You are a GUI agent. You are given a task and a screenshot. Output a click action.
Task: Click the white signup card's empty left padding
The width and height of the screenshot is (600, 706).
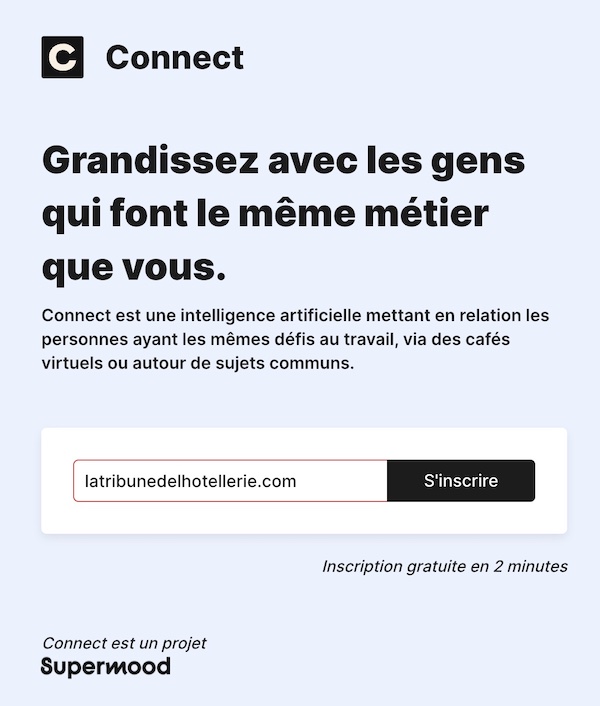tap(57, 481)
